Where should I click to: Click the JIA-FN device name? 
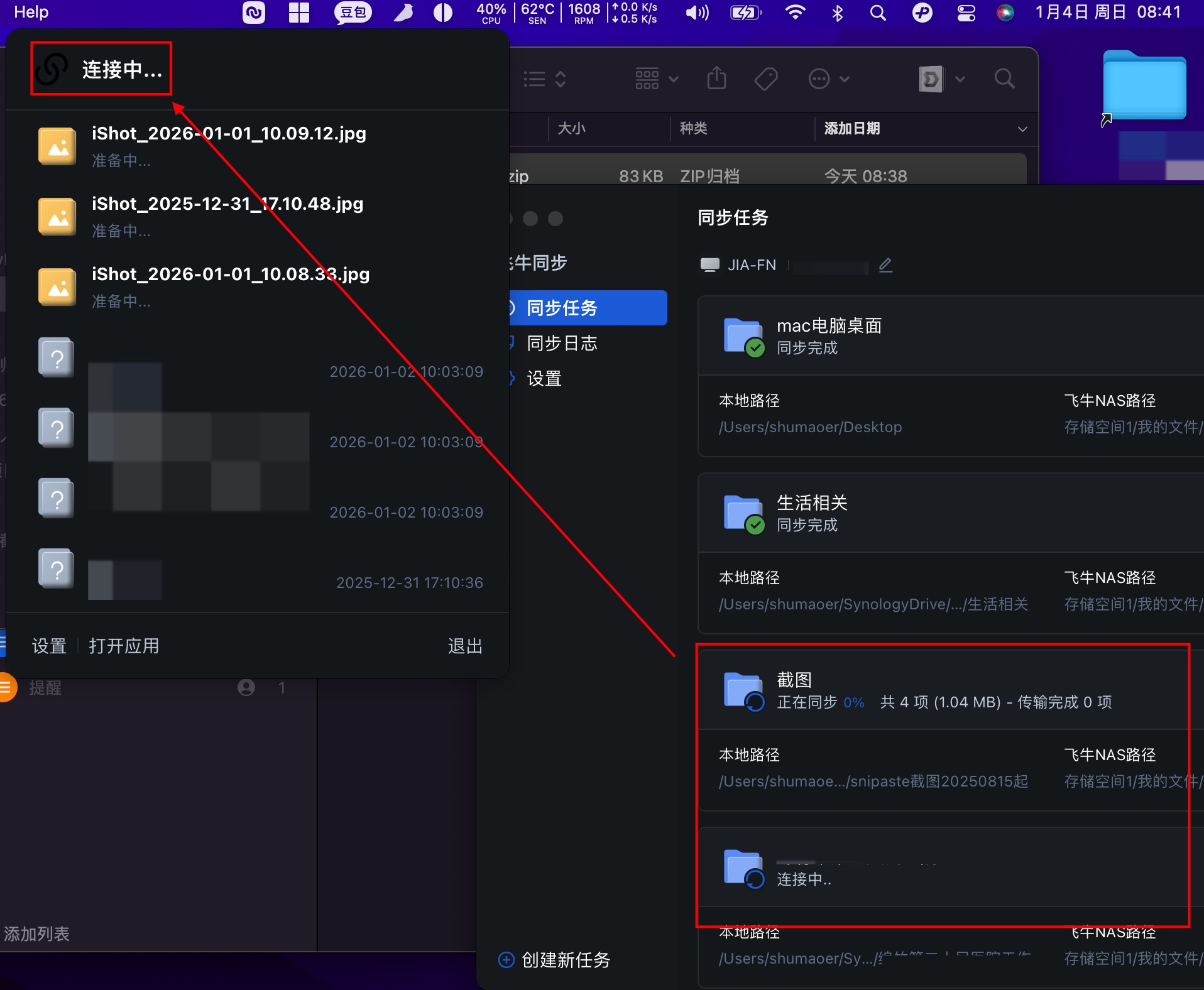[752, 265]
